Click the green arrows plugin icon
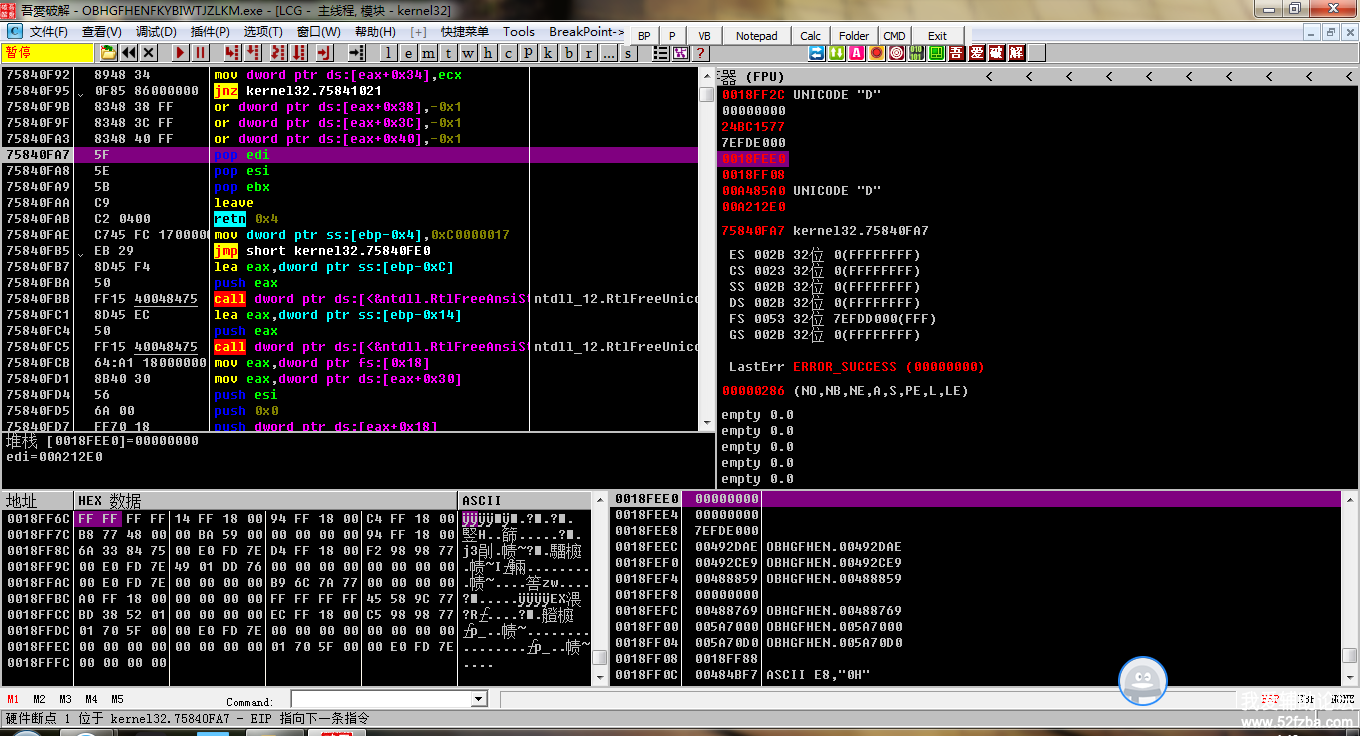The image size is (1360, 736). pyautogui.click(x=836, y=53)
